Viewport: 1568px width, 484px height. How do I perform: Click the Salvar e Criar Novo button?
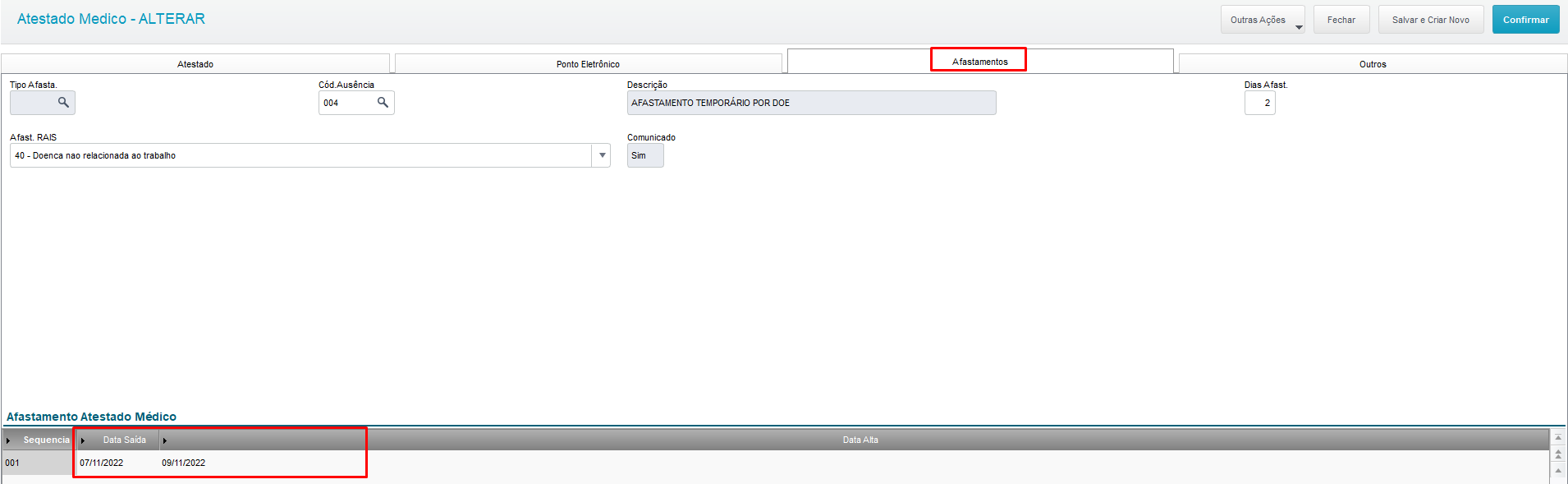pyautogui.click(x=1430, y=20)
